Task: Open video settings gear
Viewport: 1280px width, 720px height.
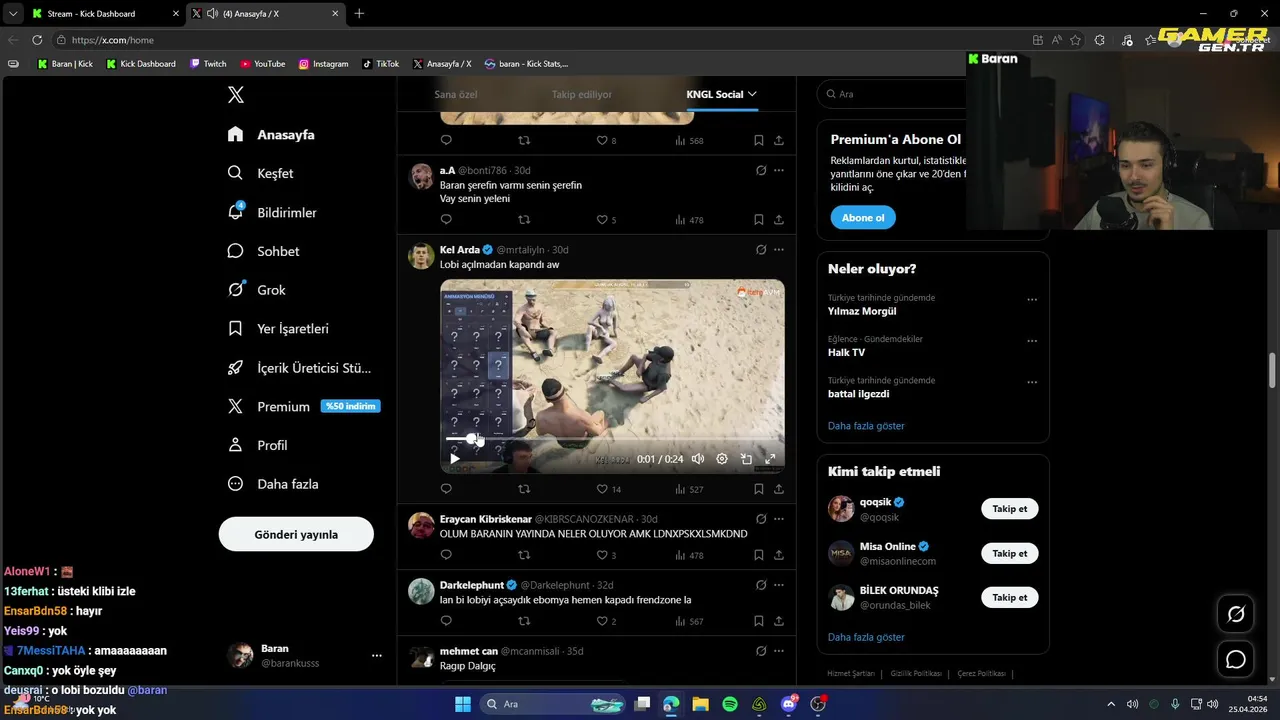Action: tap(722, 459)
